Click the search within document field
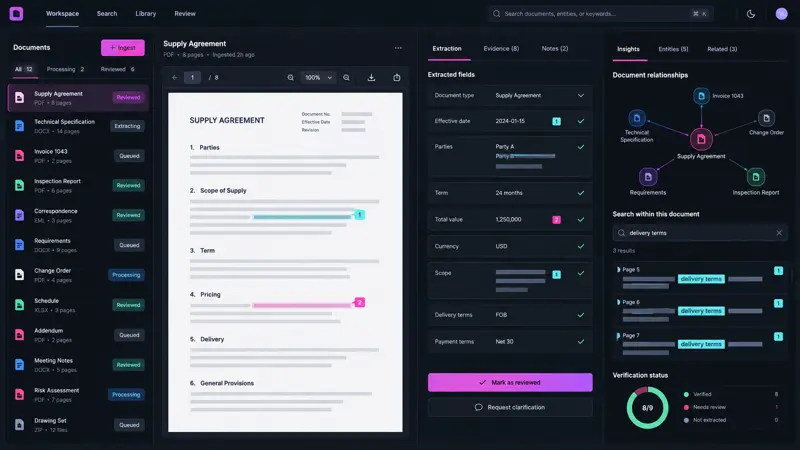 coord(700,233)
